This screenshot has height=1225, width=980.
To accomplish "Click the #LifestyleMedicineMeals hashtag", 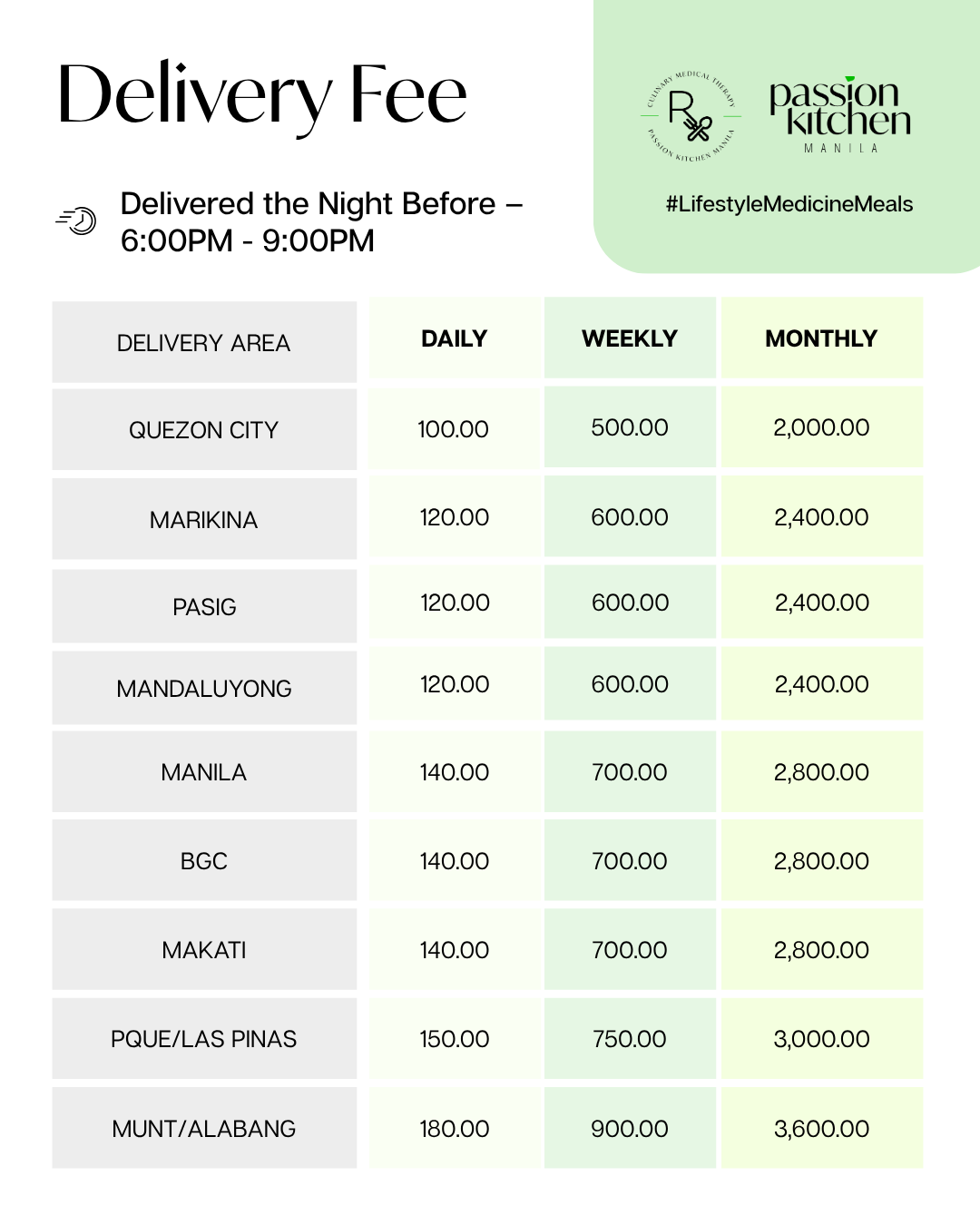I will click(789, 204).
